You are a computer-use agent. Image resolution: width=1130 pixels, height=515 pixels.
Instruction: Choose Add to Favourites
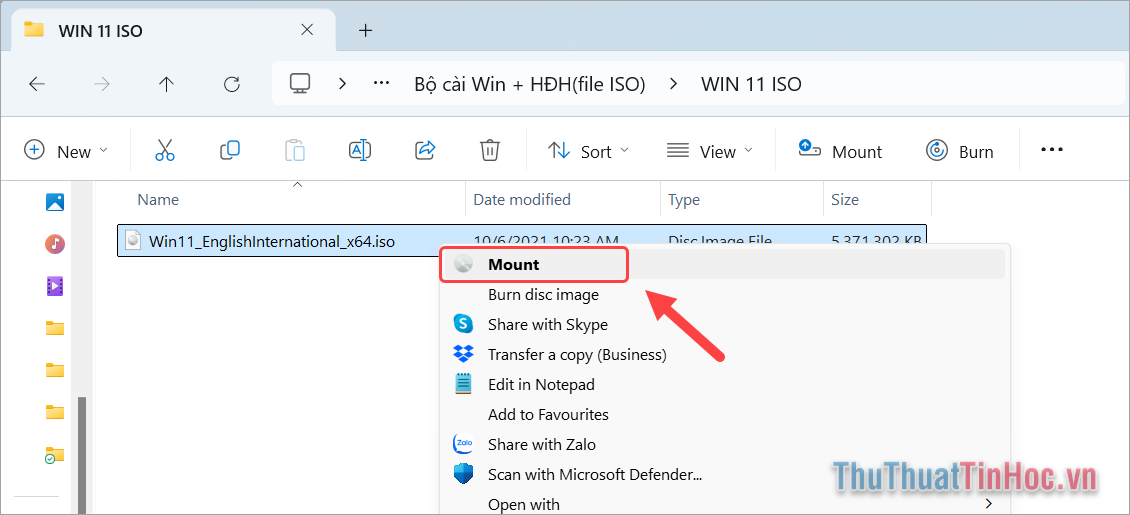548,414
